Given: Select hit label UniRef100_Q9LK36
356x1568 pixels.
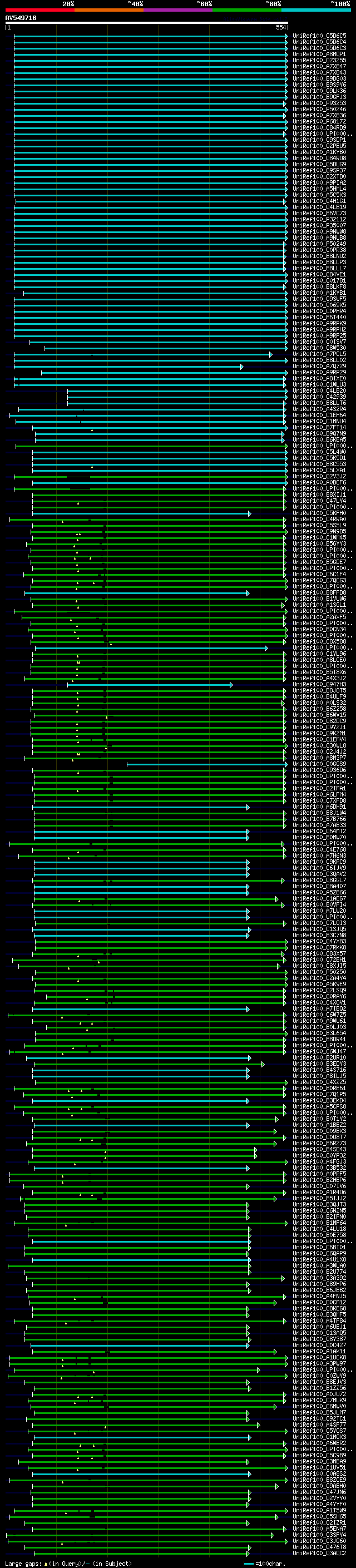Looking at the screenshot, I should click(319, 91).
